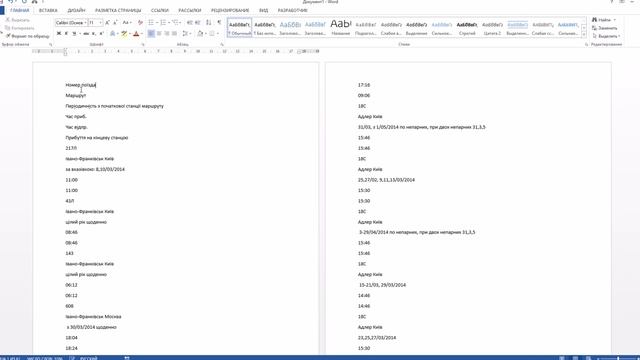Viewport: 640px width, 360px height.
Task: Justify the paragraph text
Action: pyautogui.click(x=175, y=33)
